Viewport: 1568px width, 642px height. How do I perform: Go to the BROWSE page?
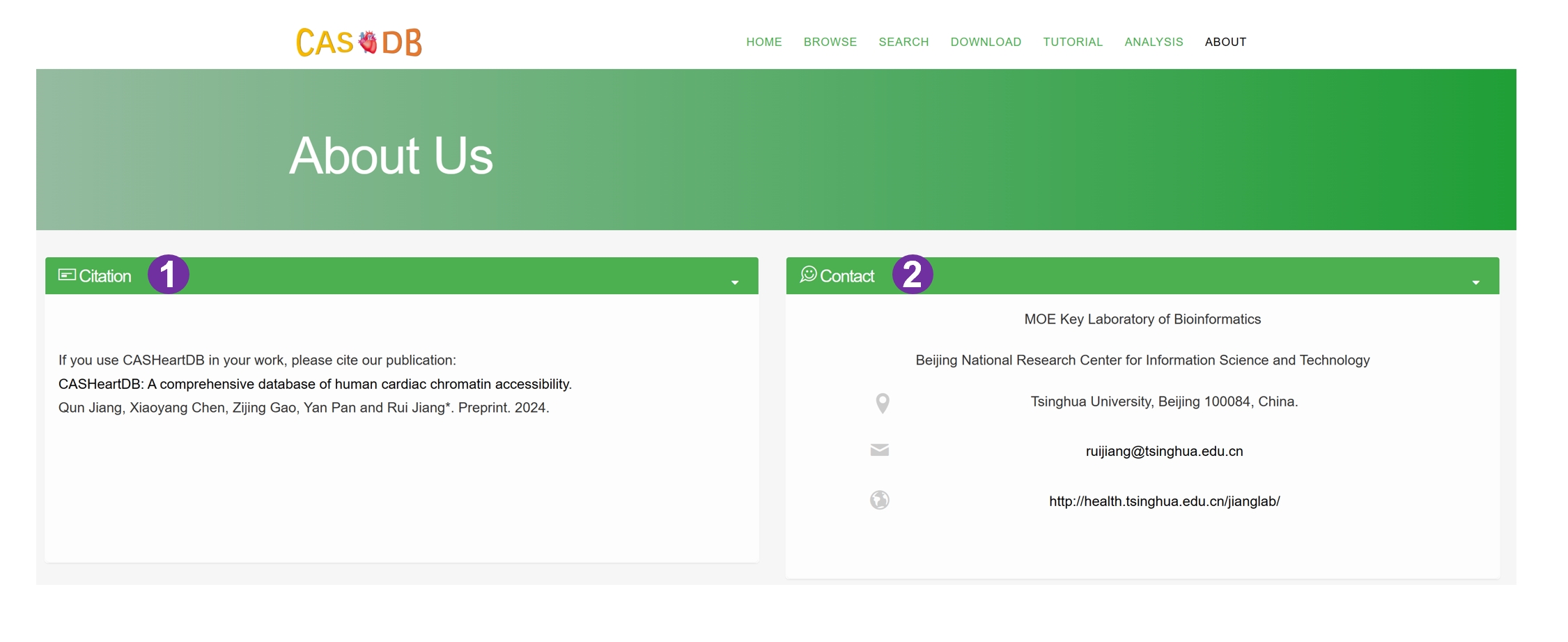tap(830, 42)
